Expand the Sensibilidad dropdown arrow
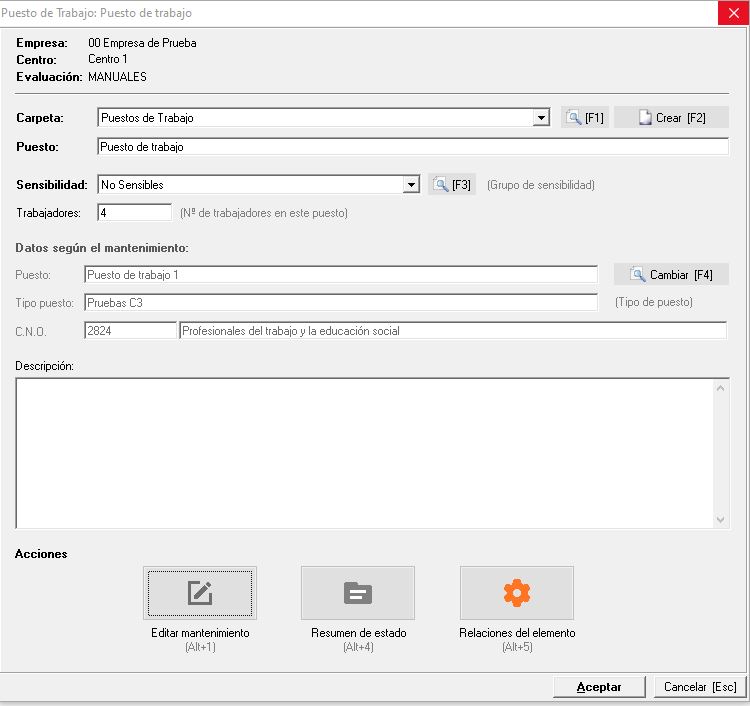Image resolution: width=750 pixels, height=706 pixels. (410, 185)
